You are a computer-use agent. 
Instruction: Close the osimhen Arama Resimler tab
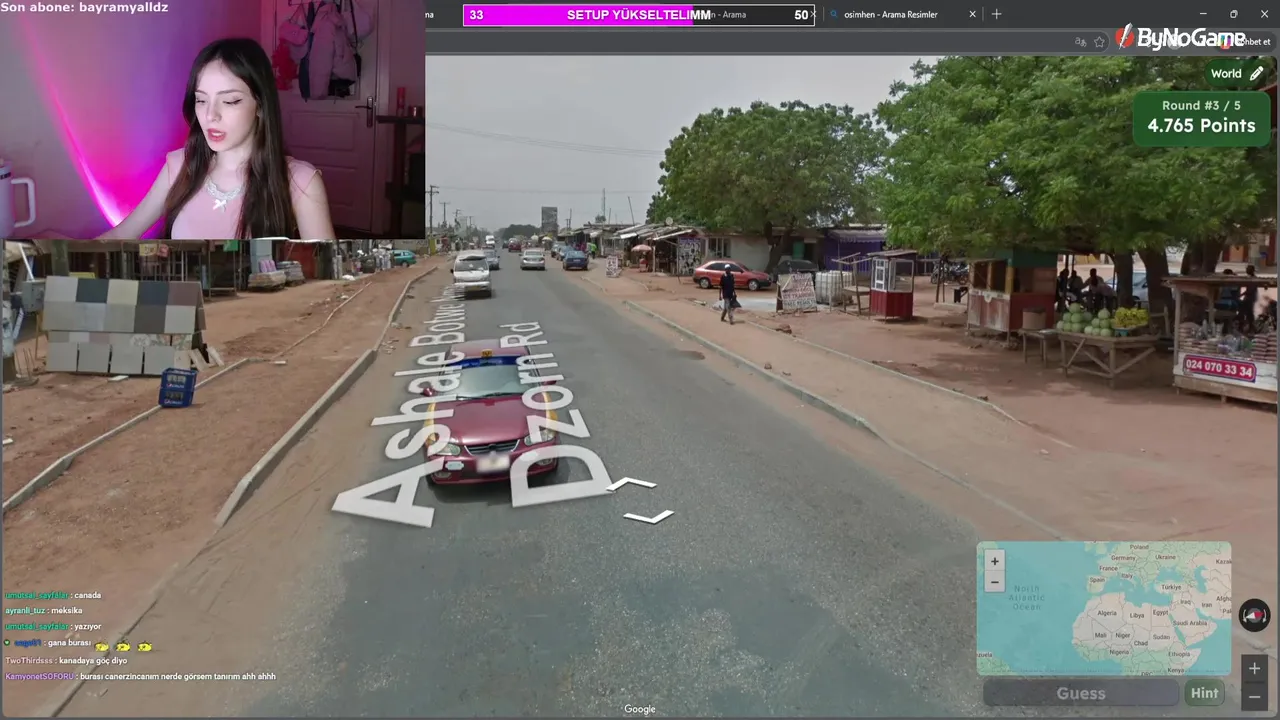(x=972, y=14)
